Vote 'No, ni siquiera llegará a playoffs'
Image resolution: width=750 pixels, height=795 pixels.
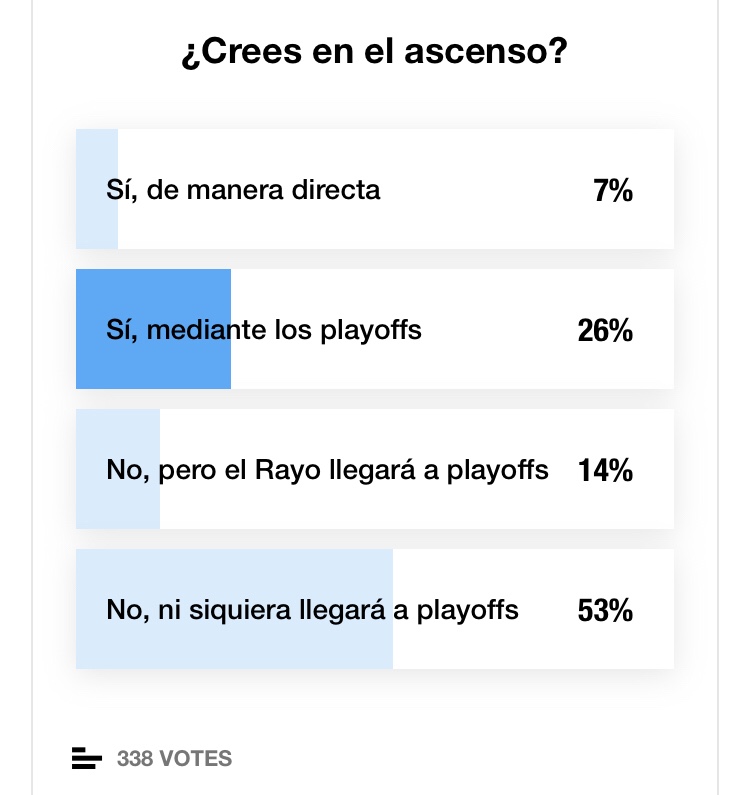tap(312, 609)
